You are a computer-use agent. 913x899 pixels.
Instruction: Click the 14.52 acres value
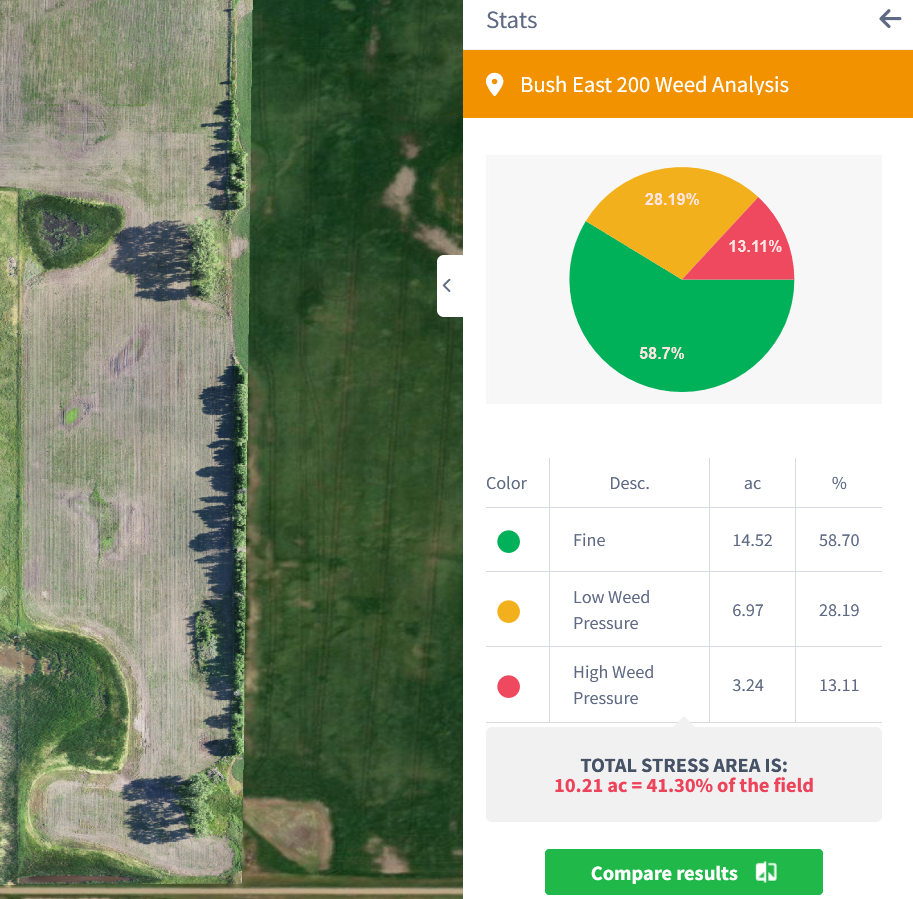752,540
